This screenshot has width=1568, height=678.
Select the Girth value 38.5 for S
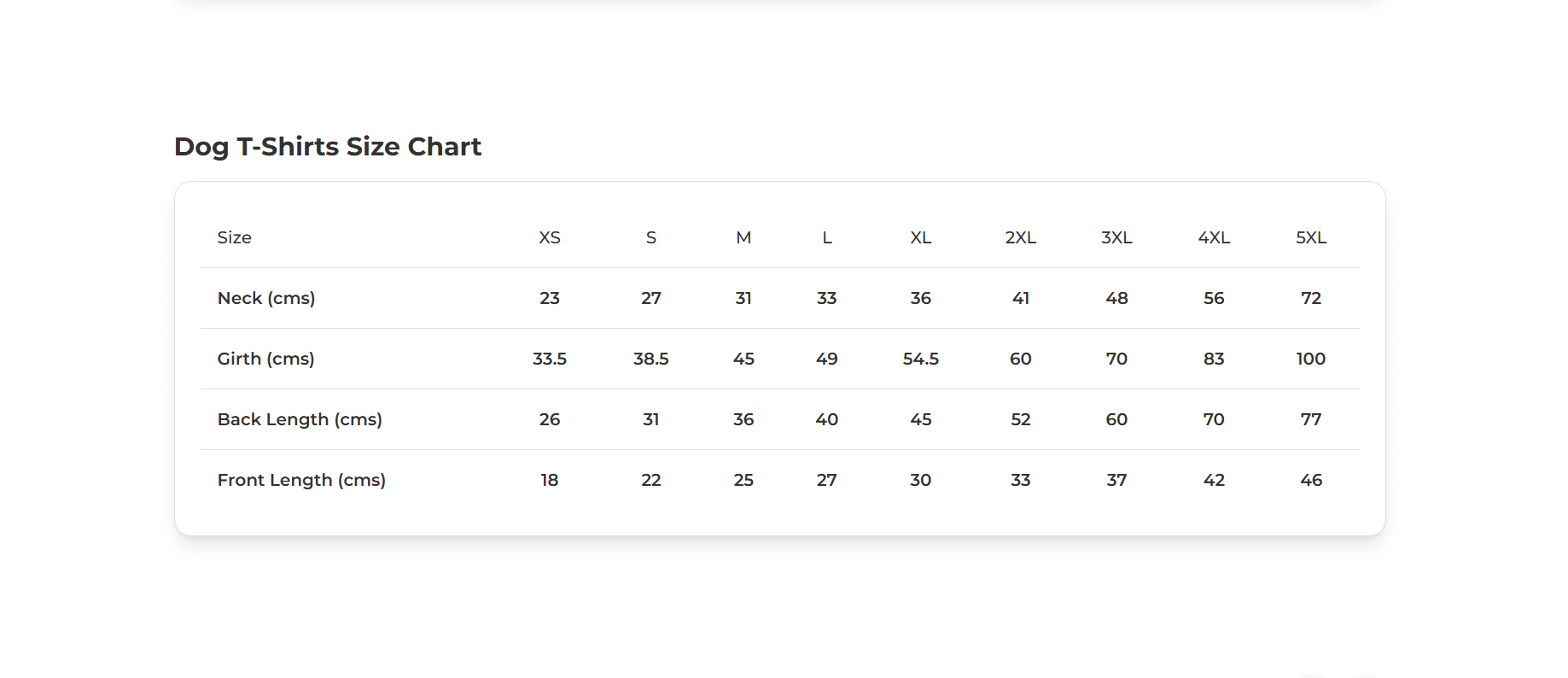651,359
